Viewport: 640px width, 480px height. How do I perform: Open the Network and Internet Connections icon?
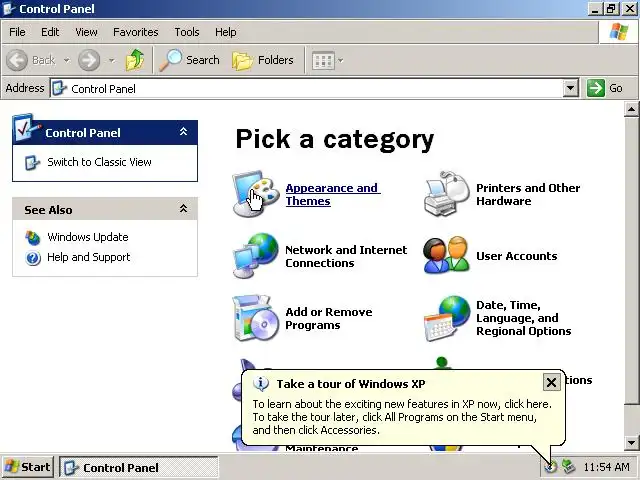coord(256,256)
